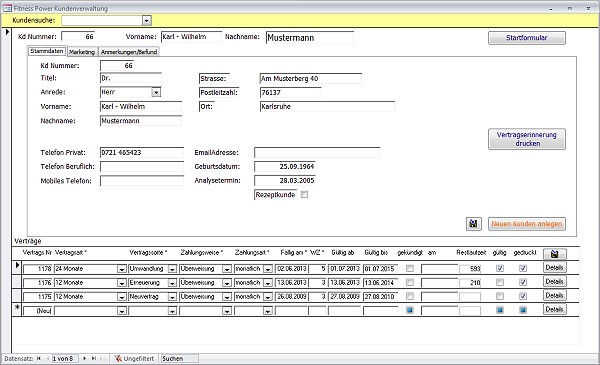Image resolution: width=600 pixels, height=365 pixels.
Task: Open the Anrede dropdown
Action: click(x=156, y=92)
